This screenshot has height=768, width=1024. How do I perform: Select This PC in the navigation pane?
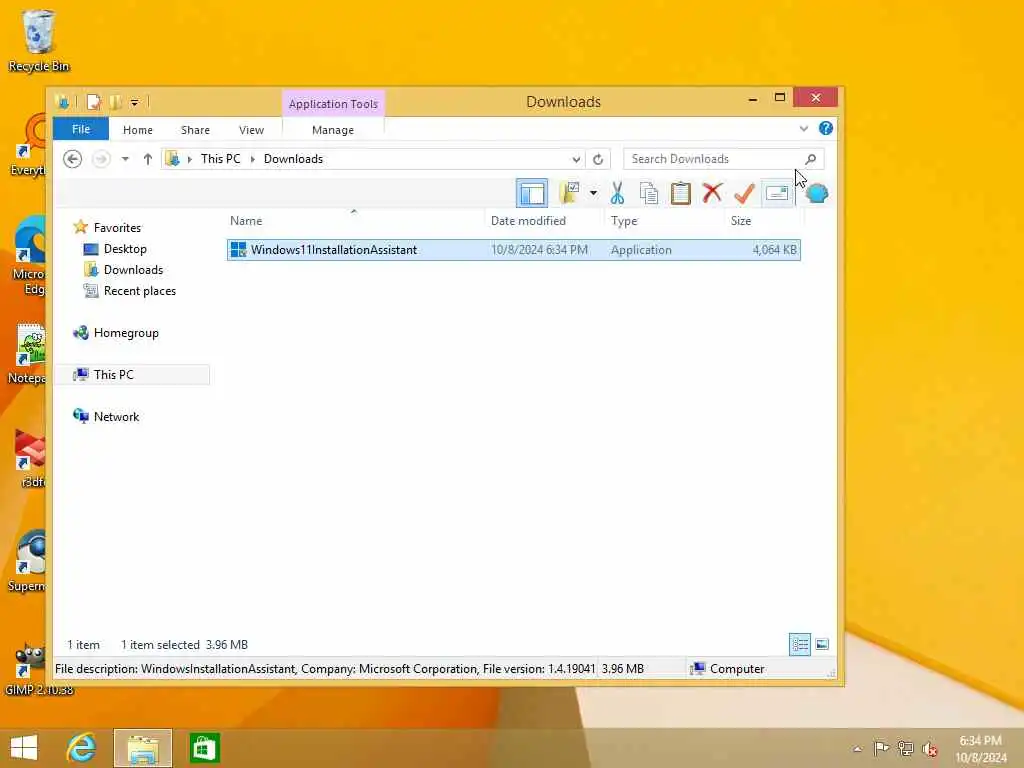point(113,374)
